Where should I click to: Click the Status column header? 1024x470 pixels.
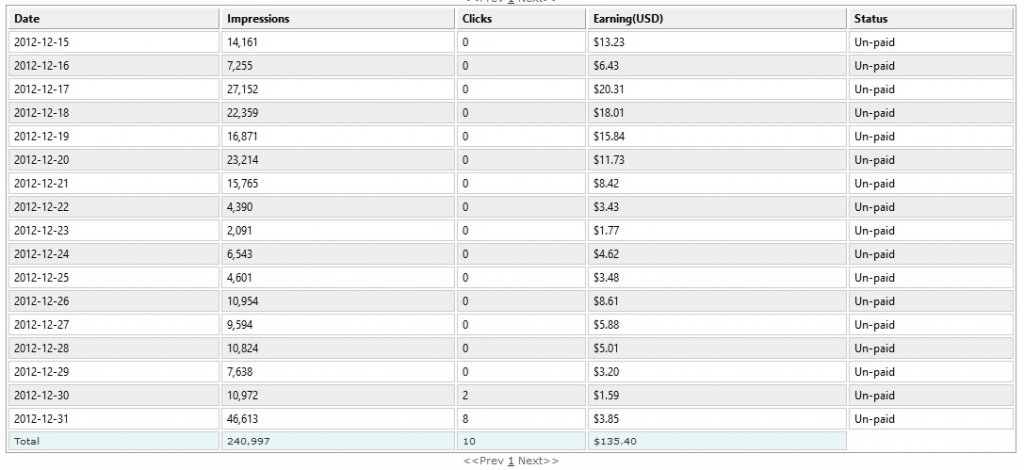(x=931, y=19)
